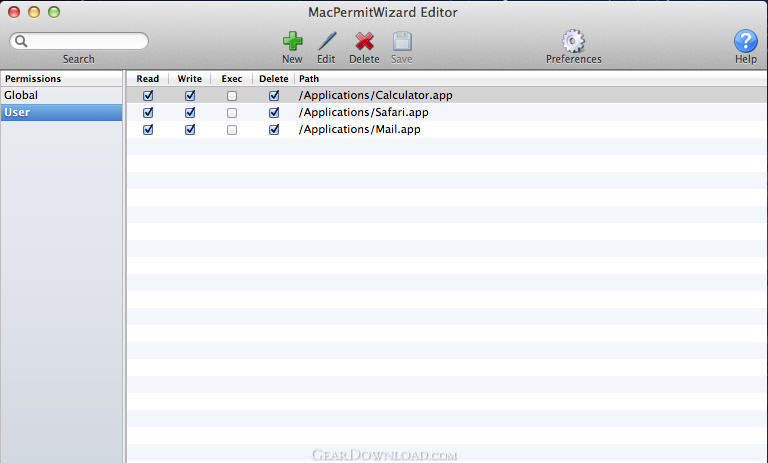768x463 pixels.
Task: Enable Exec for Mail.app
Action: [x=232, y=130]
